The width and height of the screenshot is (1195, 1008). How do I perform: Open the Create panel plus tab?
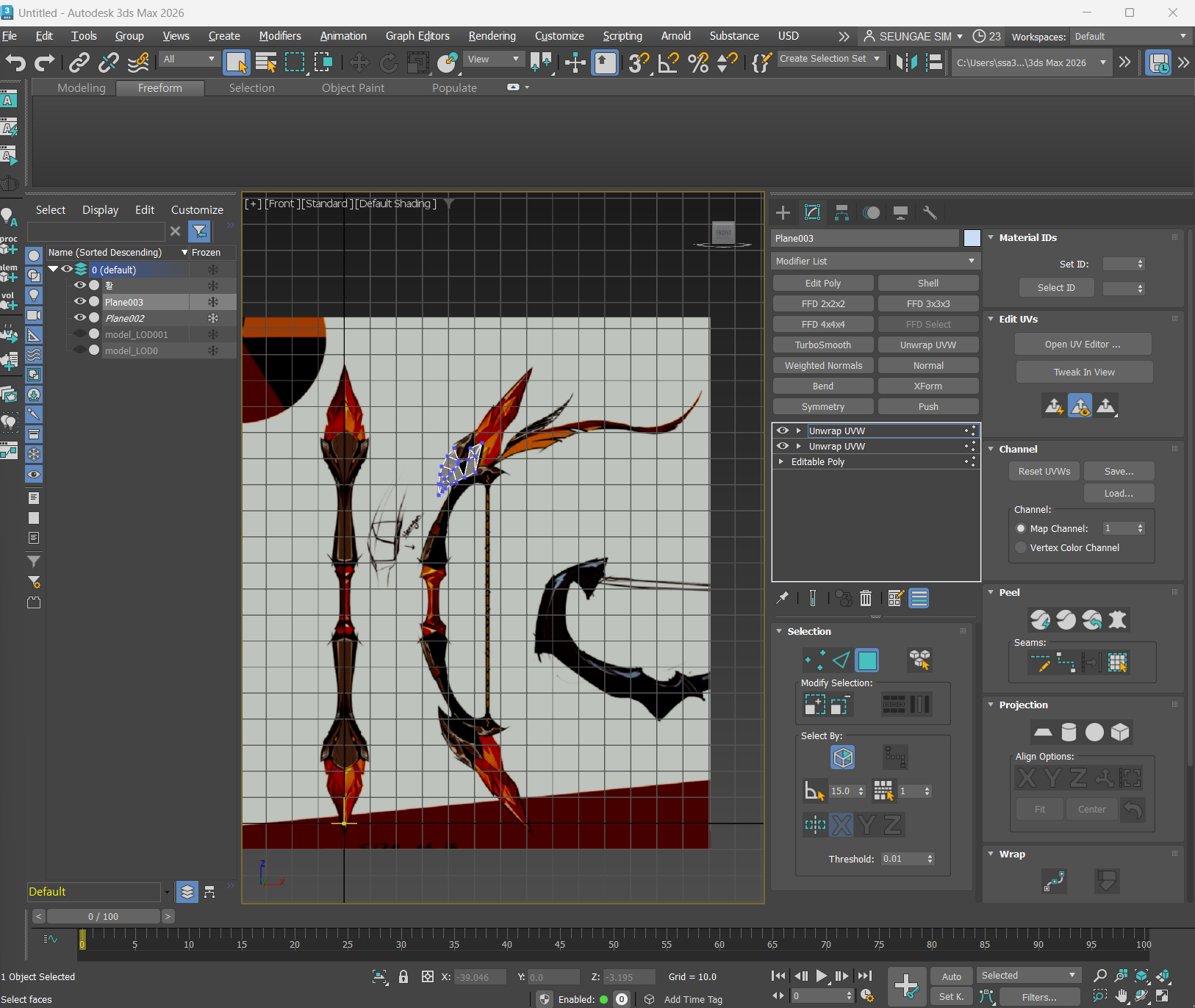pos(783,213)
